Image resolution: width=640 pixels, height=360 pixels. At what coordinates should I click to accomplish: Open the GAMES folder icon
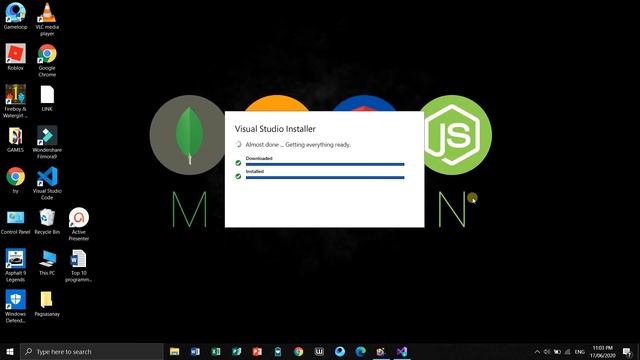(16, 139)
